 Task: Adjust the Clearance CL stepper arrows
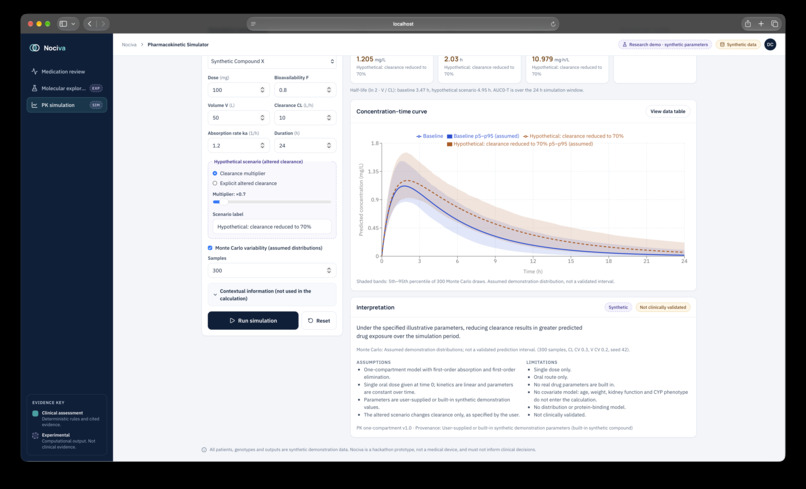point(329,118)
